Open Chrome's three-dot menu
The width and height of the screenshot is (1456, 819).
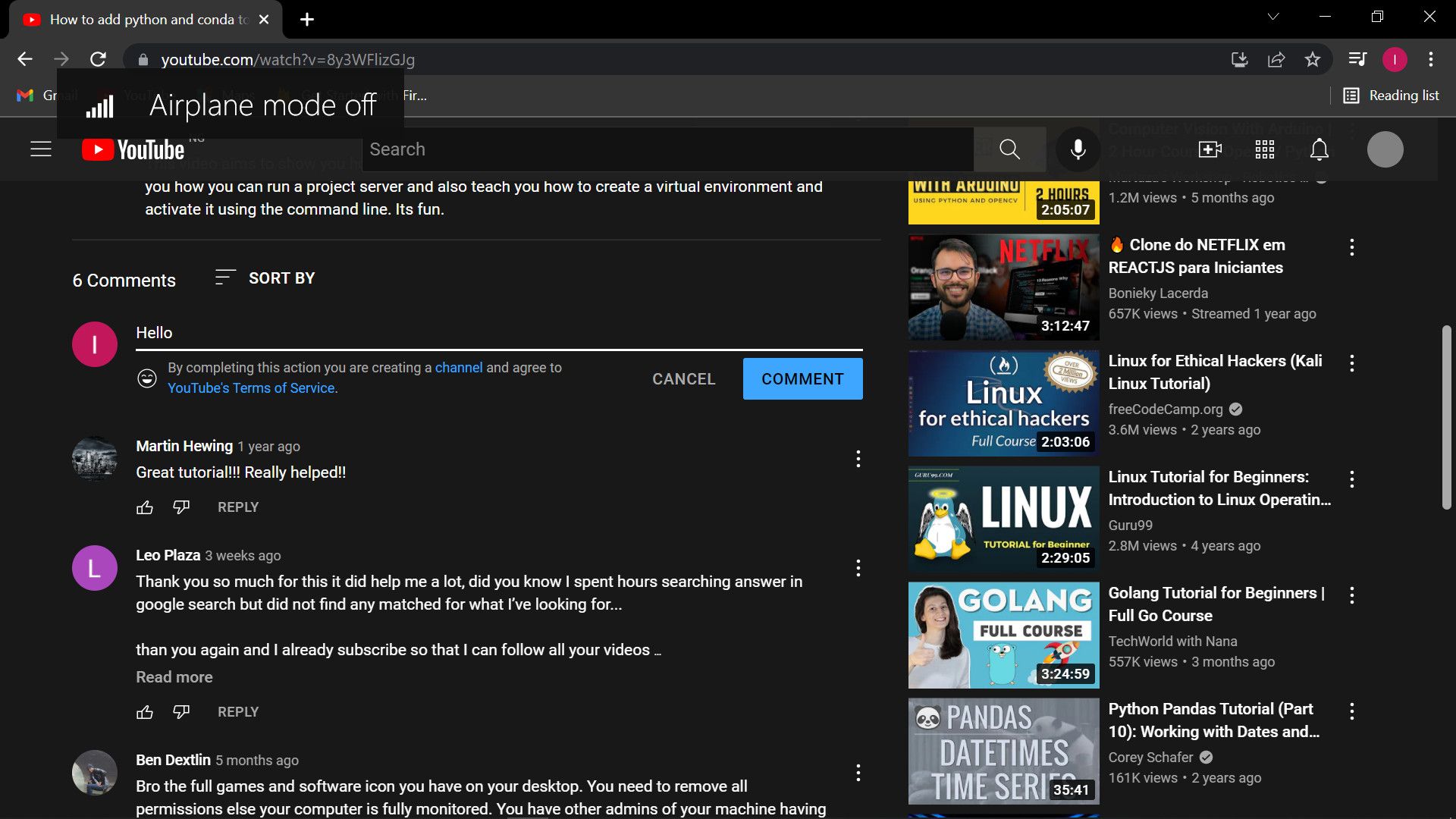click(x=1431, y=59)
